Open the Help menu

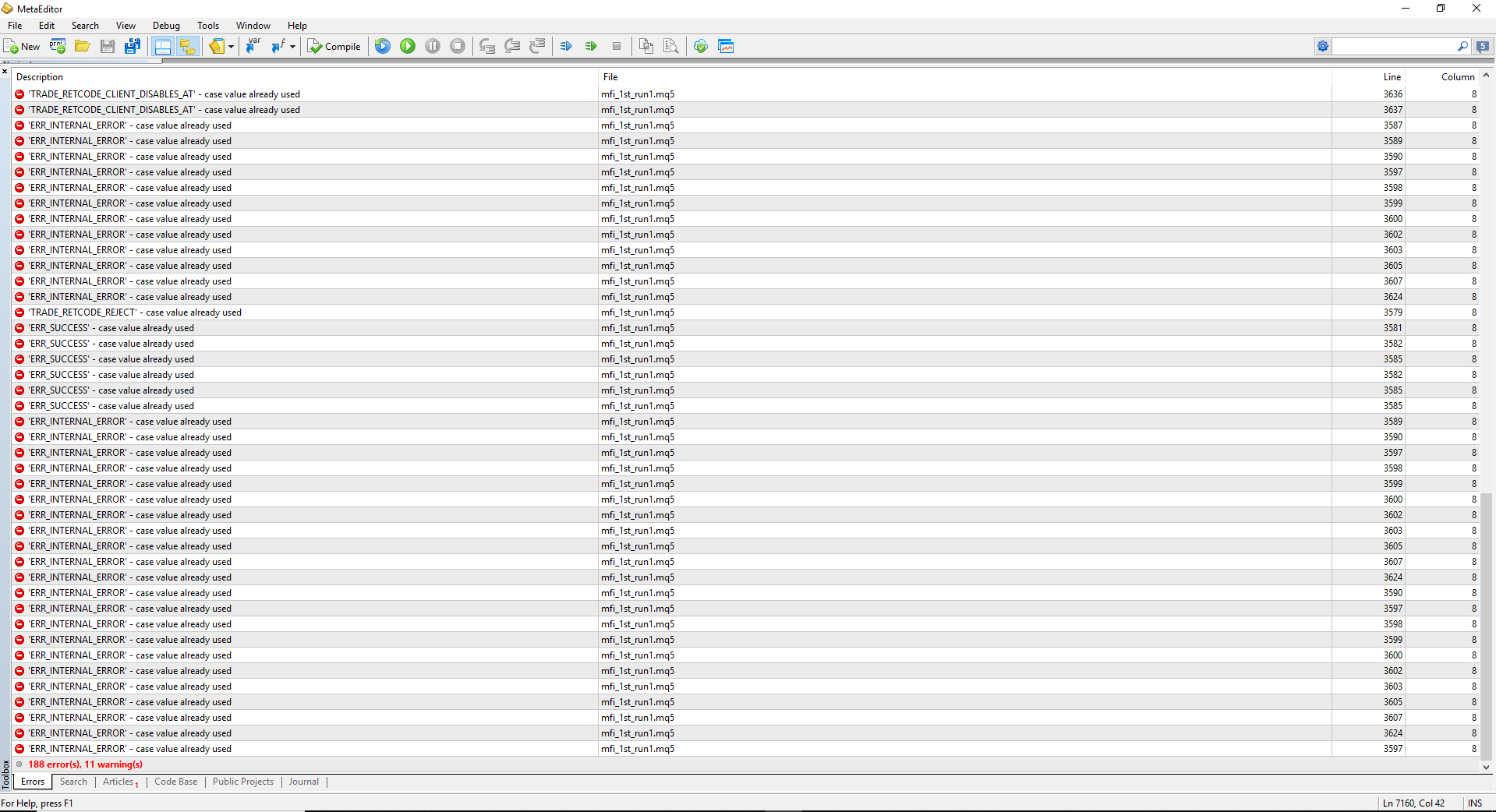pyautogui.click(x=297, y=26)
